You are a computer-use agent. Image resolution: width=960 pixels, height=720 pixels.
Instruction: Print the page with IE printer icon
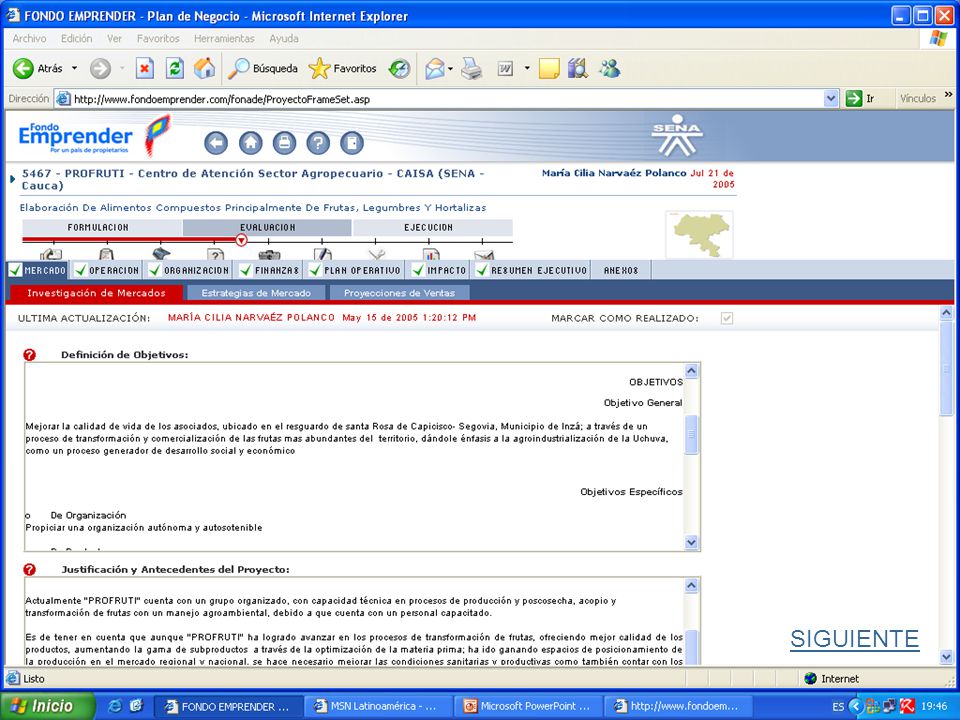(471, 68)
